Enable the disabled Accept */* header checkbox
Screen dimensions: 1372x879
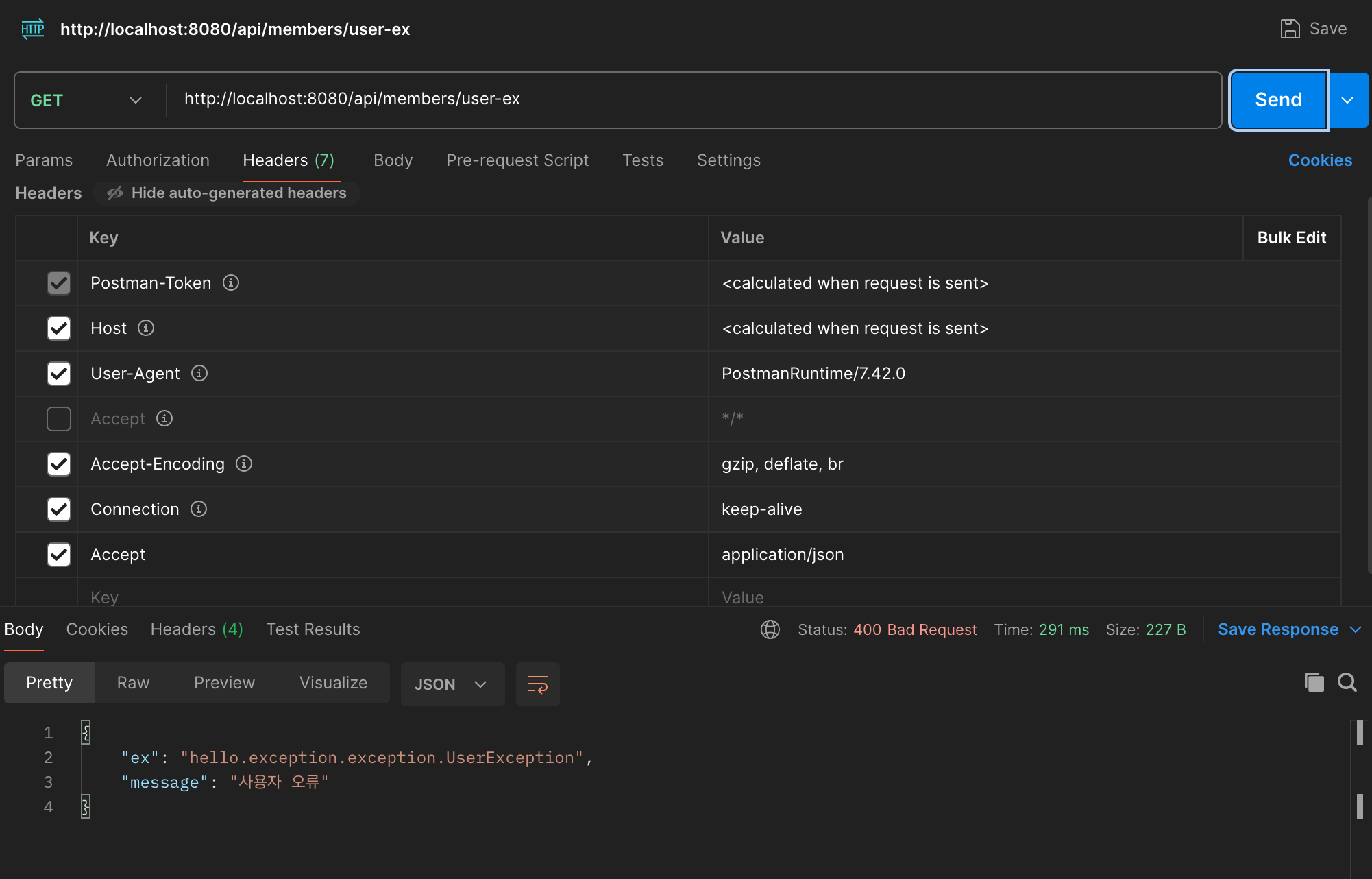(x=59, y=418)
